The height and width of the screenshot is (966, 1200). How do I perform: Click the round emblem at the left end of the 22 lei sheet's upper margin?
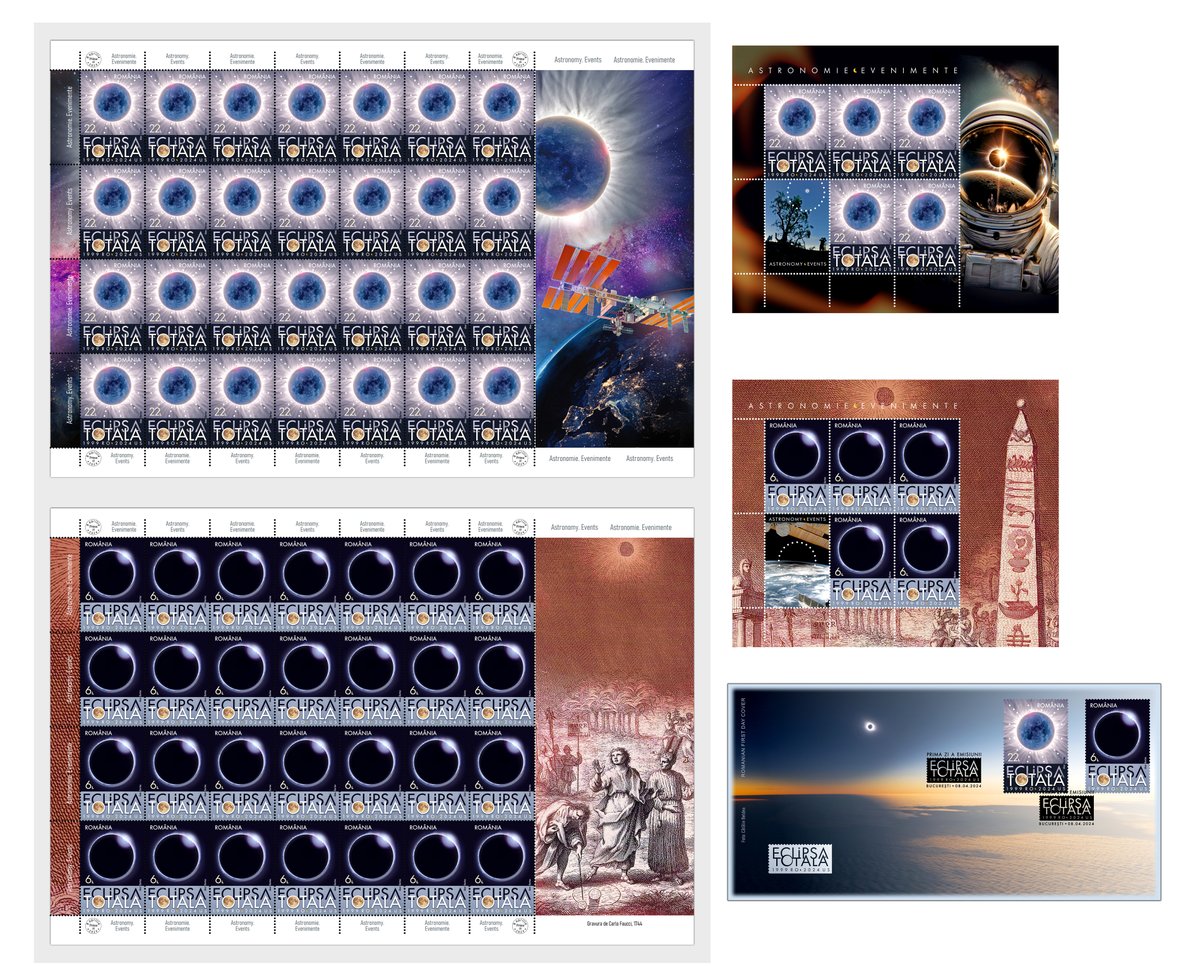(91, 57)
